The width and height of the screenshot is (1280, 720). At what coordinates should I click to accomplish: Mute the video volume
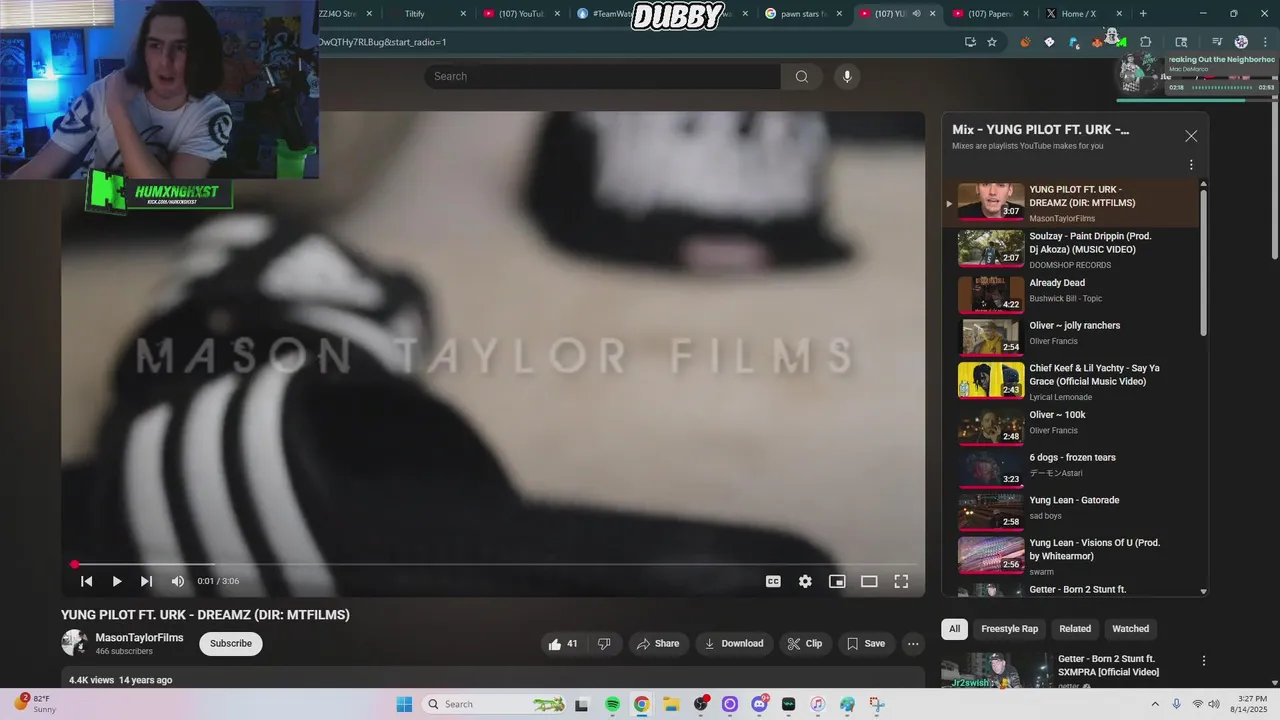(x=177, y=581)
